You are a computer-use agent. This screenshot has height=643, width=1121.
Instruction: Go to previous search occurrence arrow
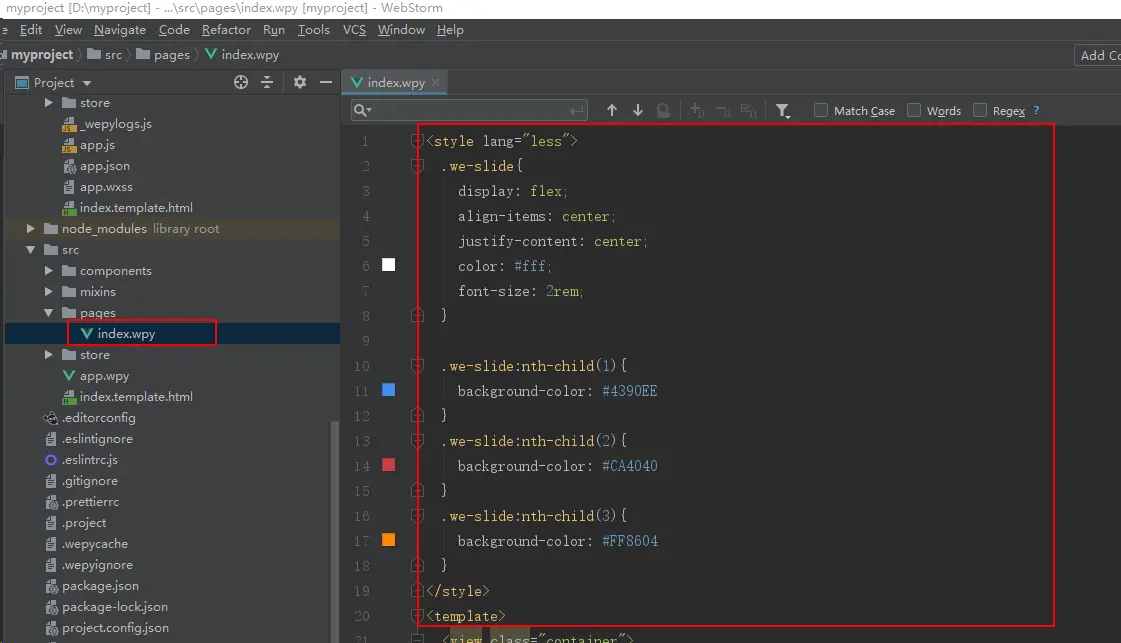coord(612,110)
